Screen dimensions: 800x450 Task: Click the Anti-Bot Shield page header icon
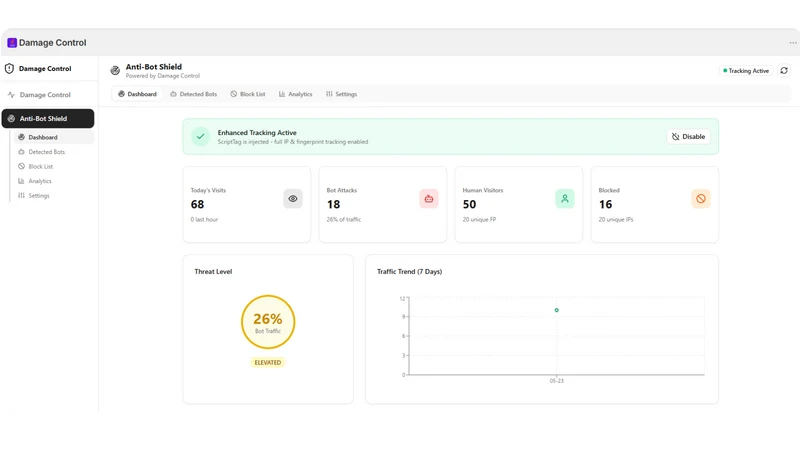point(115,70)
